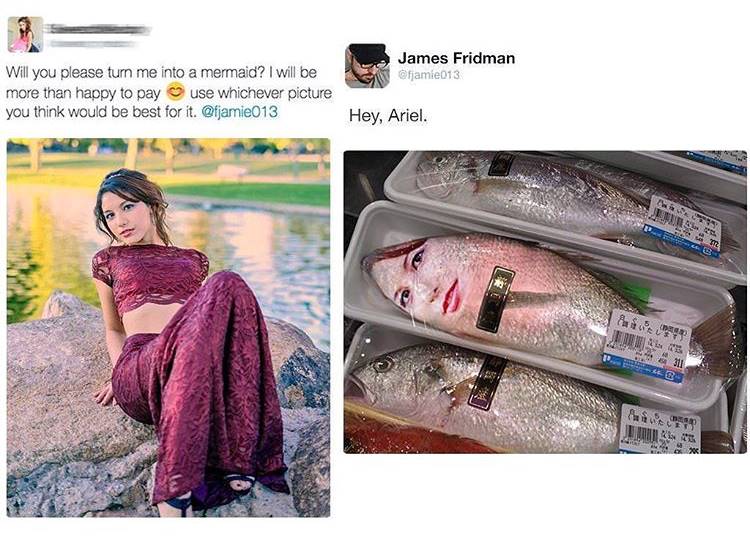Click the smiley emoji in the tweet
The width and height of the screenshot is (750, 543).
[175, 92]
